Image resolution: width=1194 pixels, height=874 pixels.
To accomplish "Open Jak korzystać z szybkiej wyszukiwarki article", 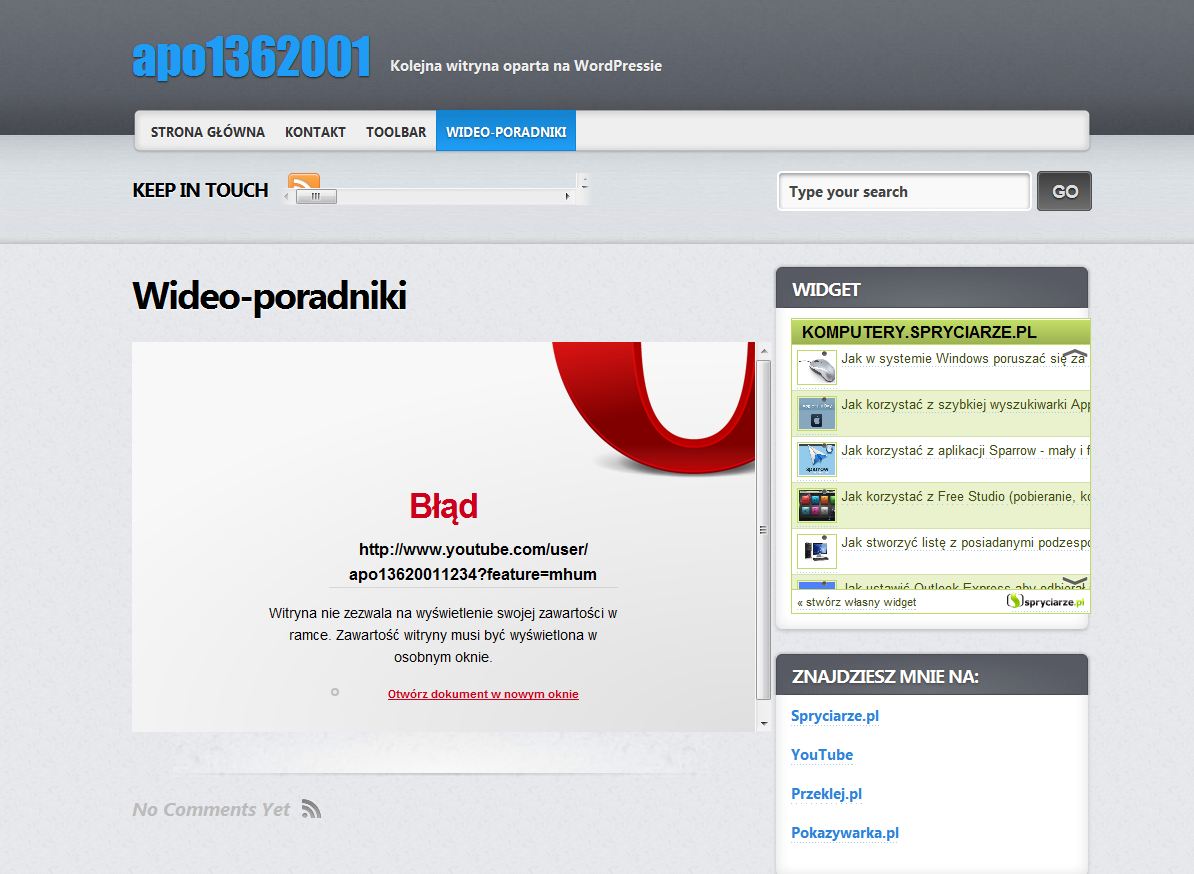I will [x=965, y=404].
